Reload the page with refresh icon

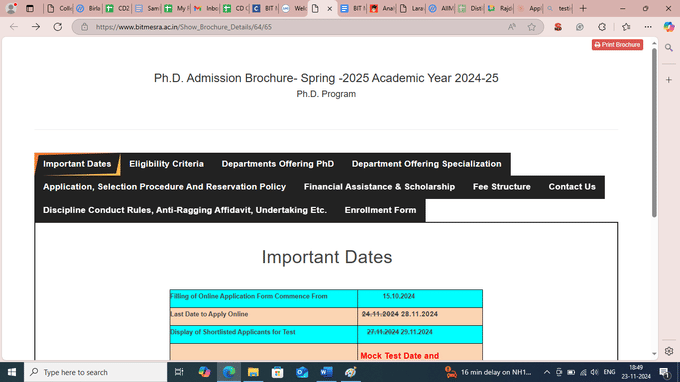(x=58, y=27)
